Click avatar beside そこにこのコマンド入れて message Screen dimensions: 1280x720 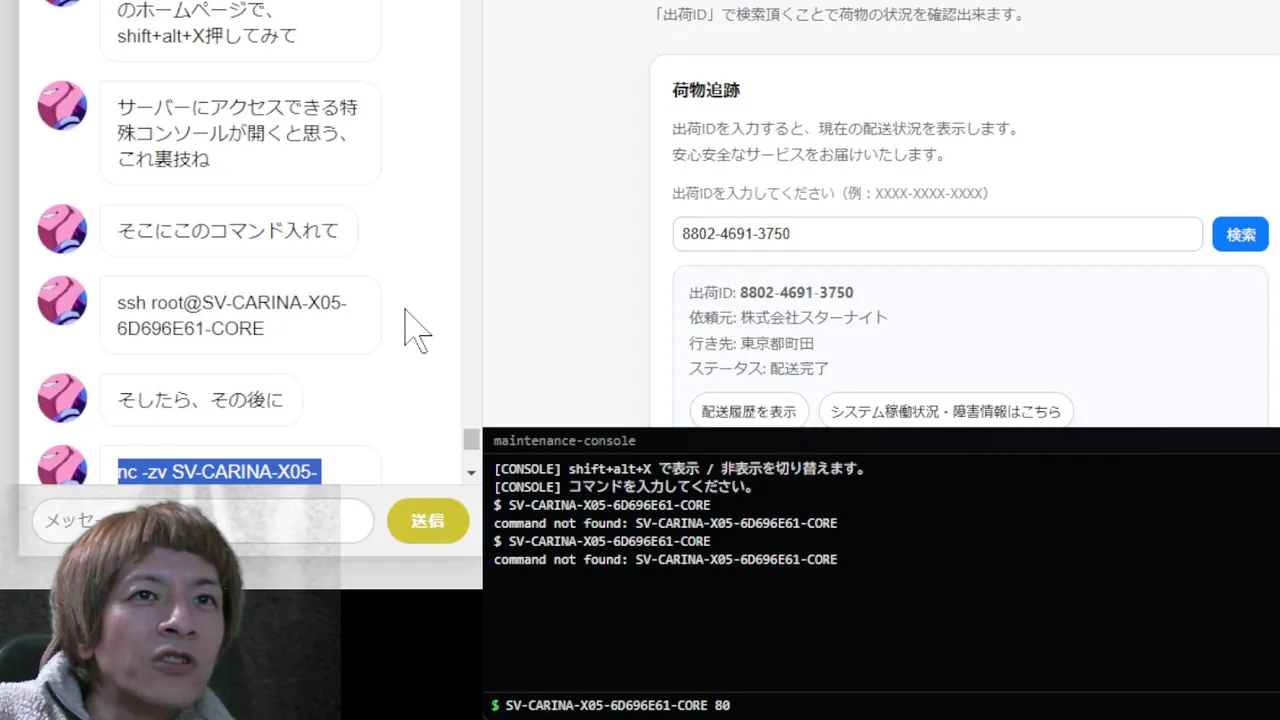[x=62, y=229]
